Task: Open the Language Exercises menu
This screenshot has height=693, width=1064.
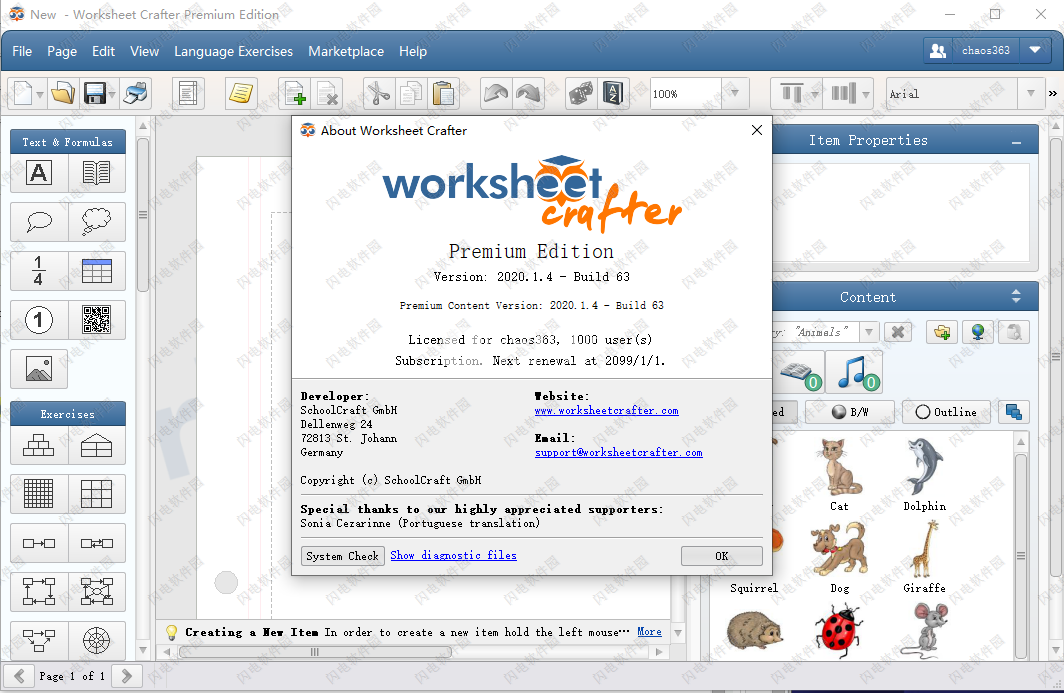Action: click(x=233, y=51)
